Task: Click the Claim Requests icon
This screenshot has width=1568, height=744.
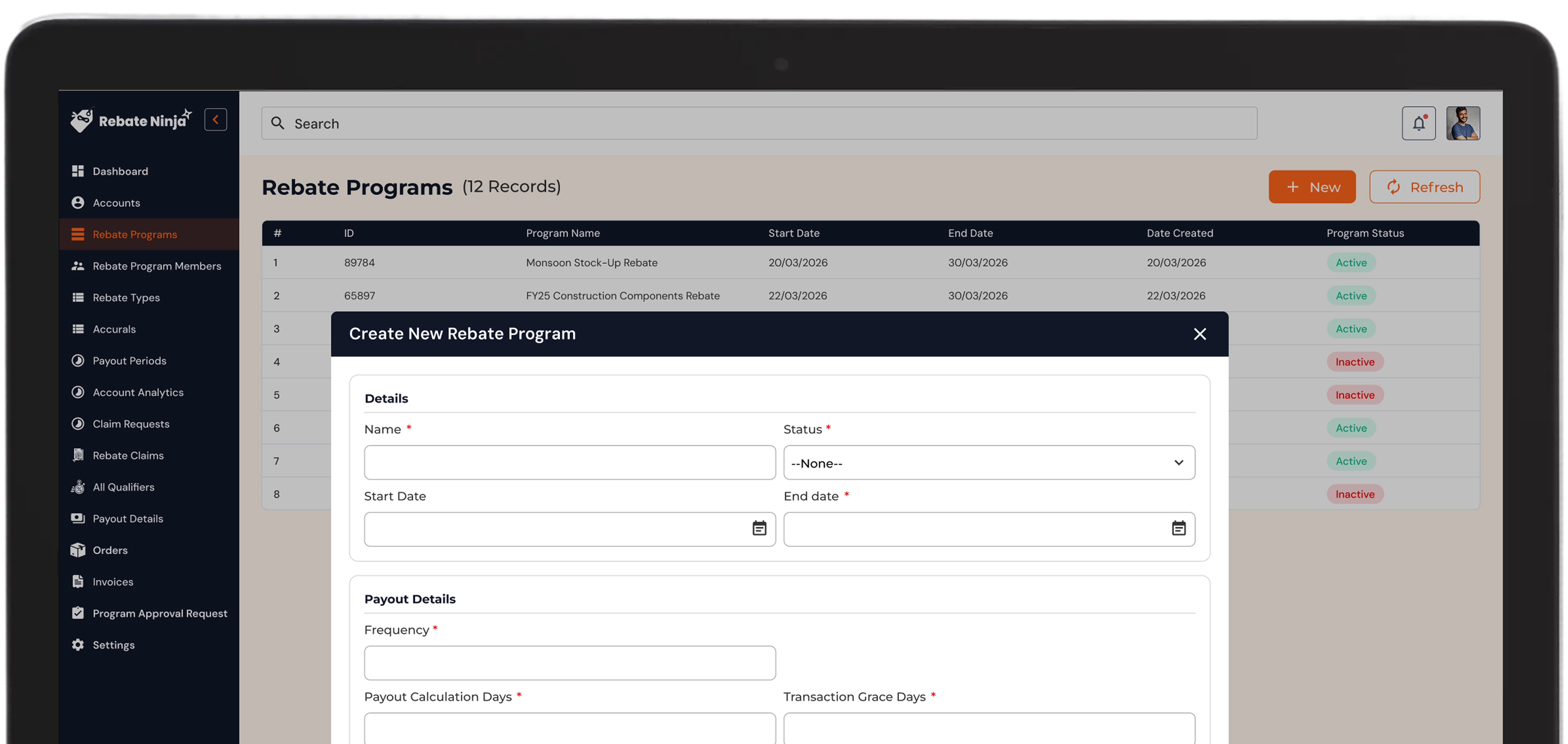Action: coord(77,424)
